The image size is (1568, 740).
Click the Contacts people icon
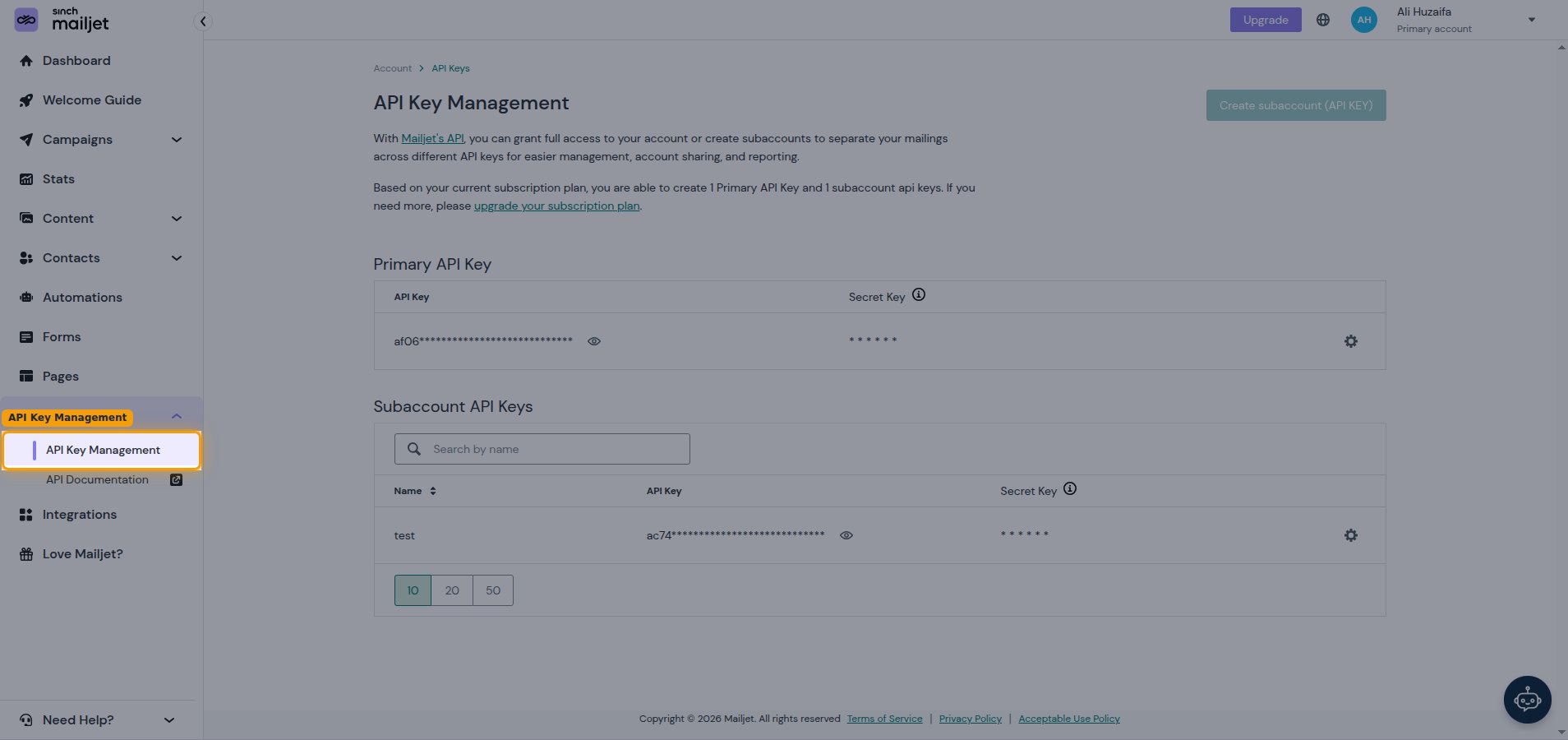click(x=26, y=258)
